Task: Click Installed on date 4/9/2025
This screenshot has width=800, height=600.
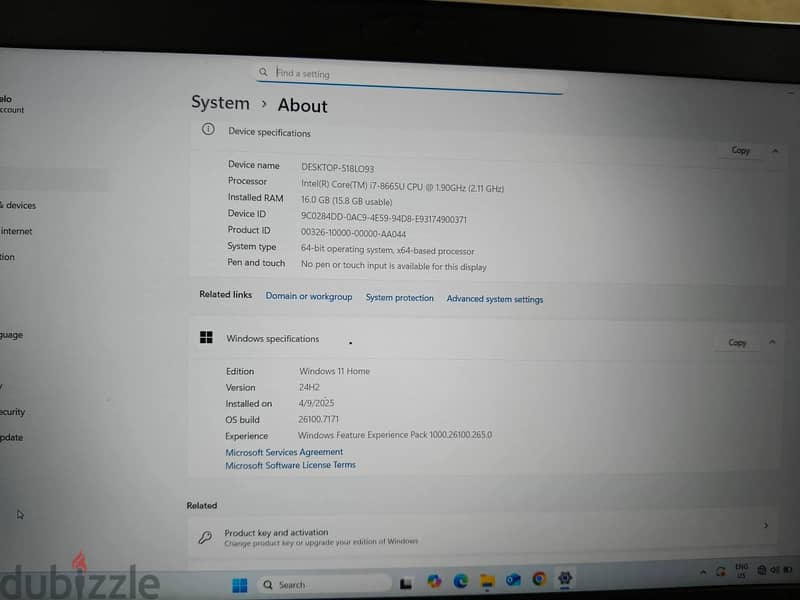Action: 316,403
